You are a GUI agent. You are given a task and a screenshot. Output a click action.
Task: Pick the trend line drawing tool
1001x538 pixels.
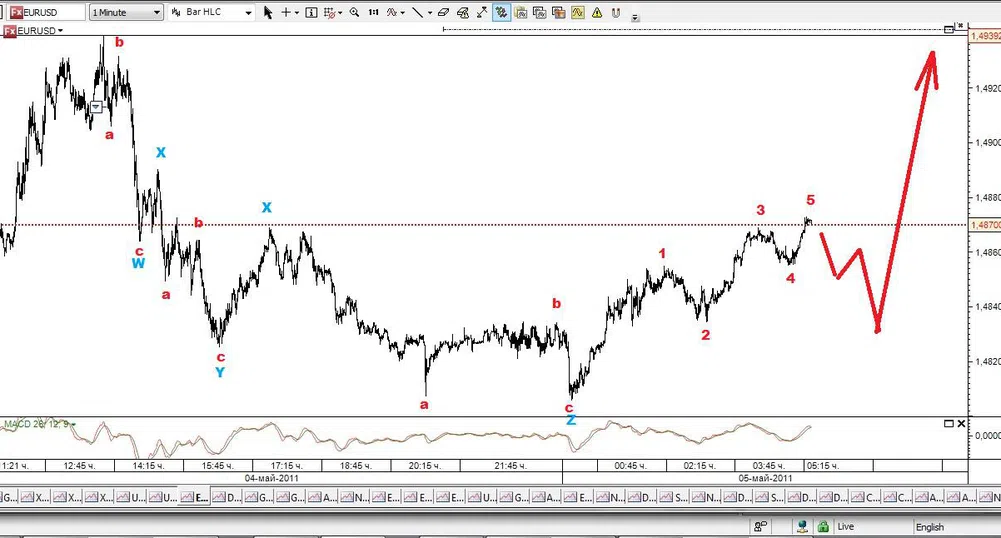[x=417, y=13]
